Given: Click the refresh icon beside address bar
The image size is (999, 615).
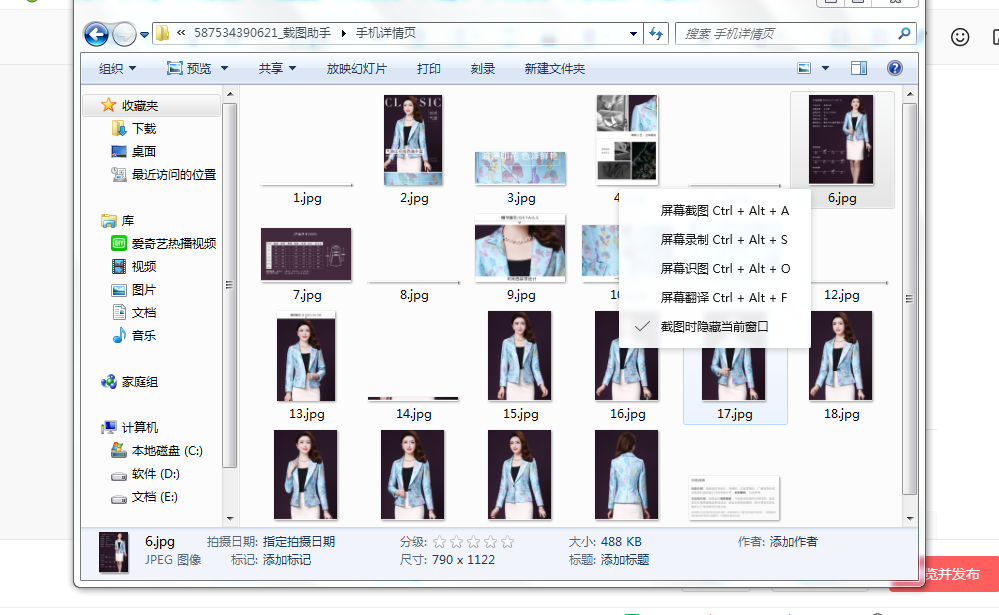Looking at the screenshot, I should click(x=656, y=34).
